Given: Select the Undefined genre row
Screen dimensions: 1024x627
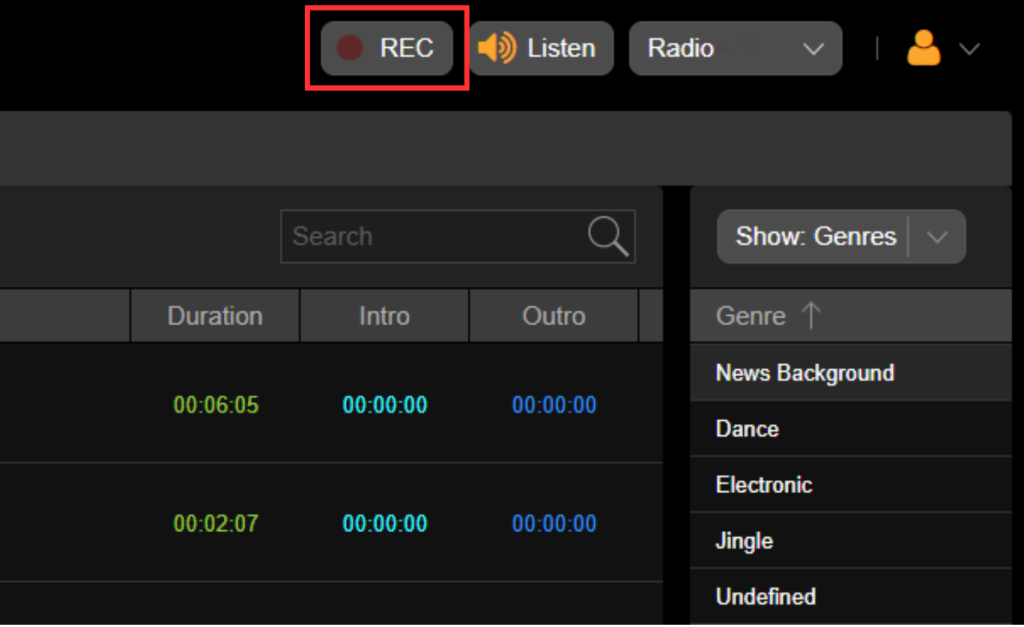Looking at the screenshot, I should pyautogui.click(x=851, y=596).
